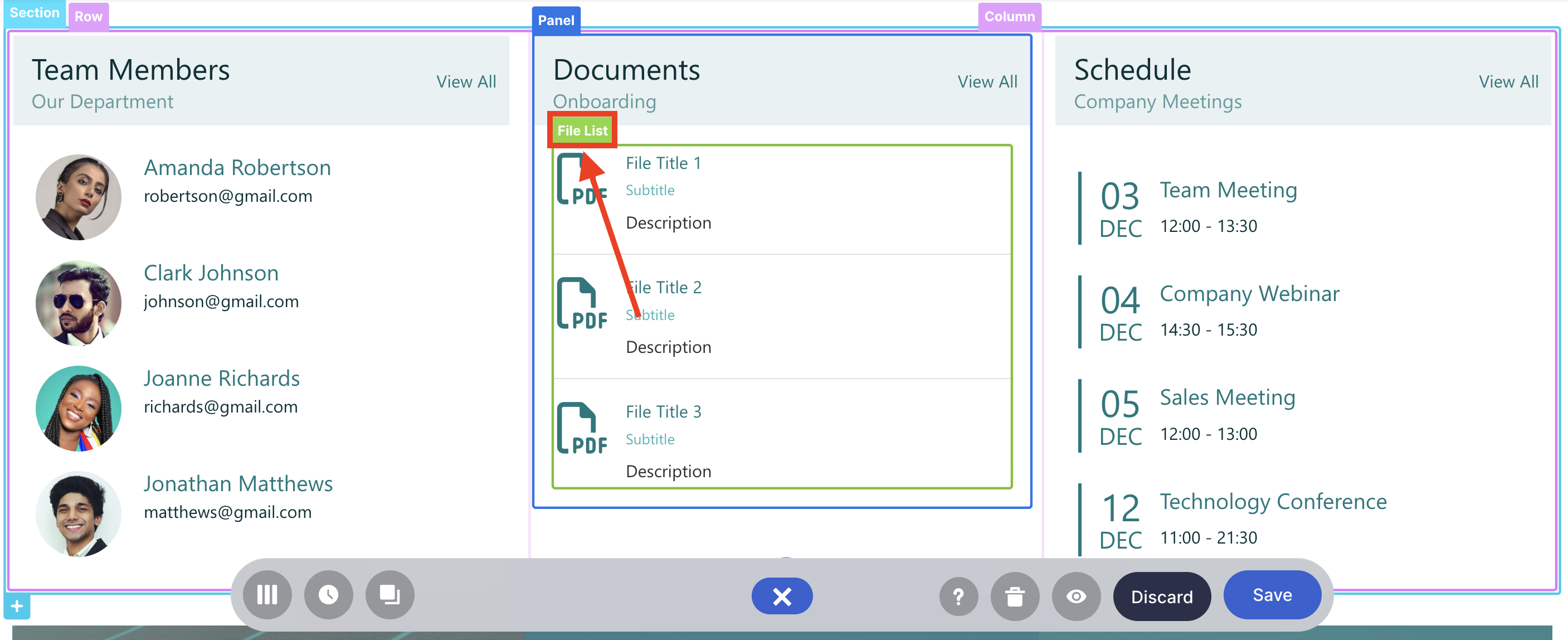The width and height of the screenshot is (1568, 640).
Task: Click the columns layout icon in toolbar
Action: coord(266,595)
